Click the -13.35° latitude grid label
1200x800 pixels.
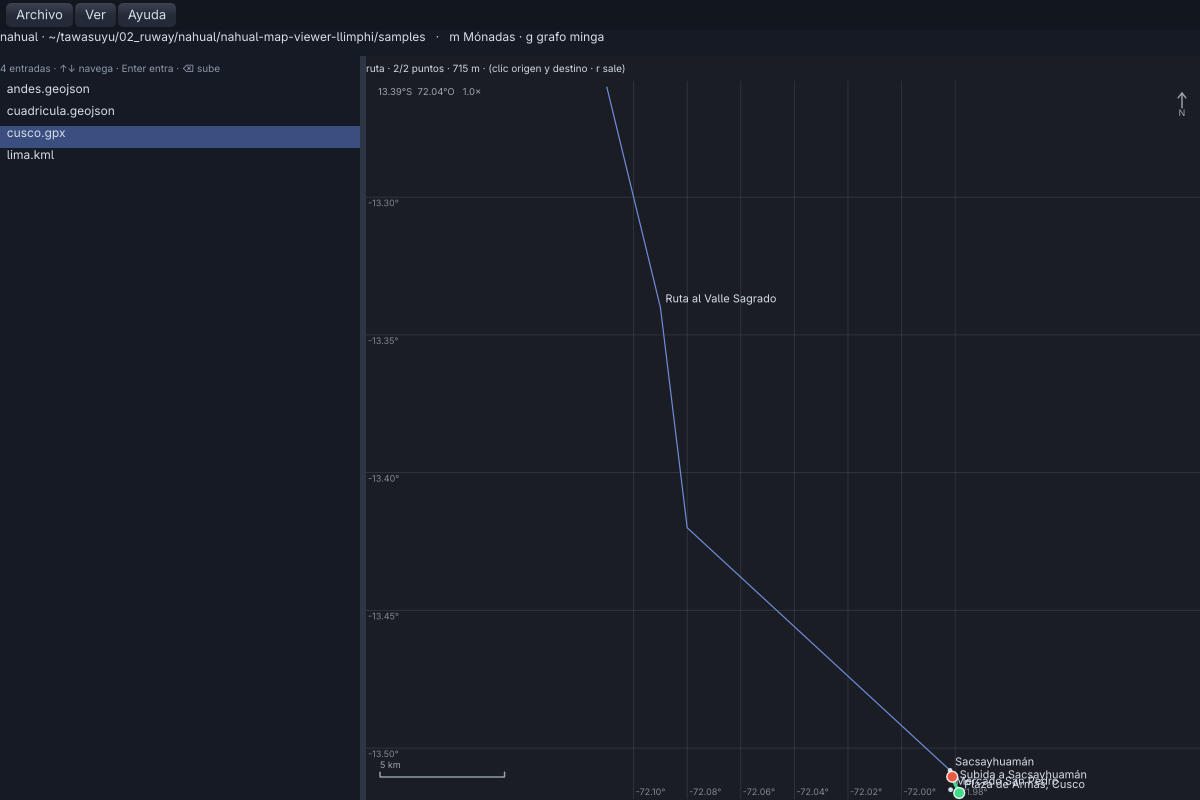click(383, 341)
